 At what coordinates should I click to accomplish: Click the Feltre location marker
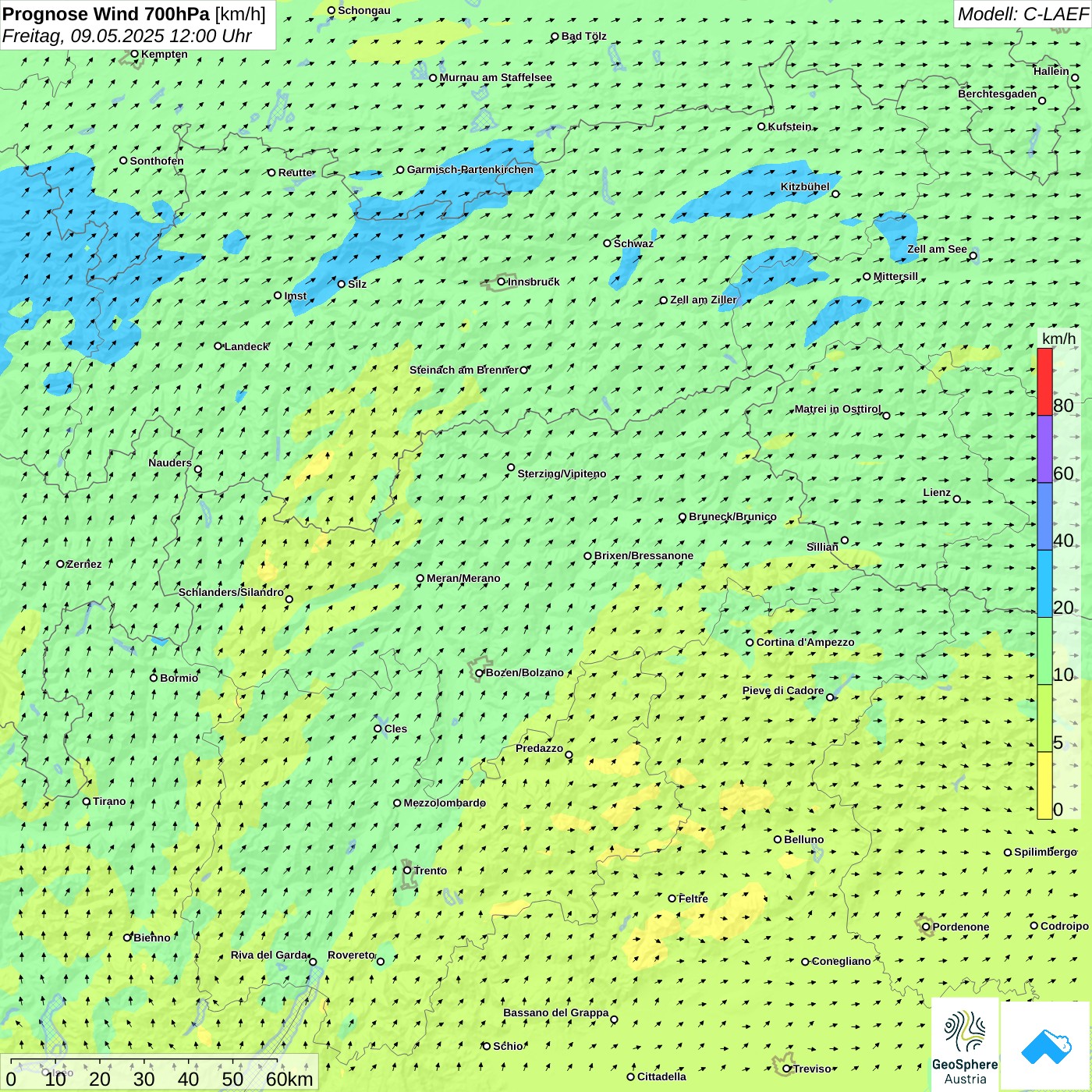(x=672, y=899)
